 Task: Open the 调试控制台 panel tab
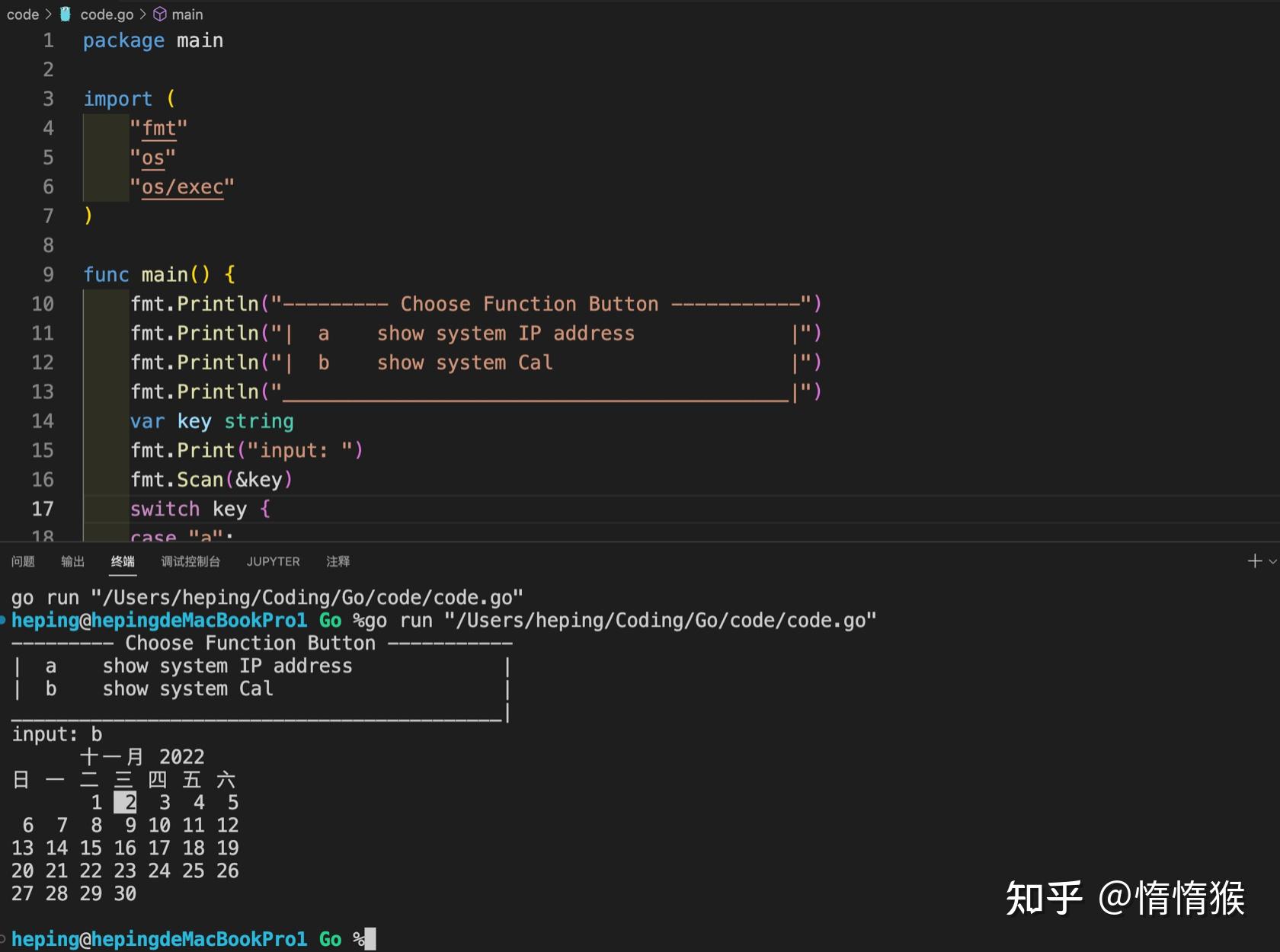tap(190, 561)
